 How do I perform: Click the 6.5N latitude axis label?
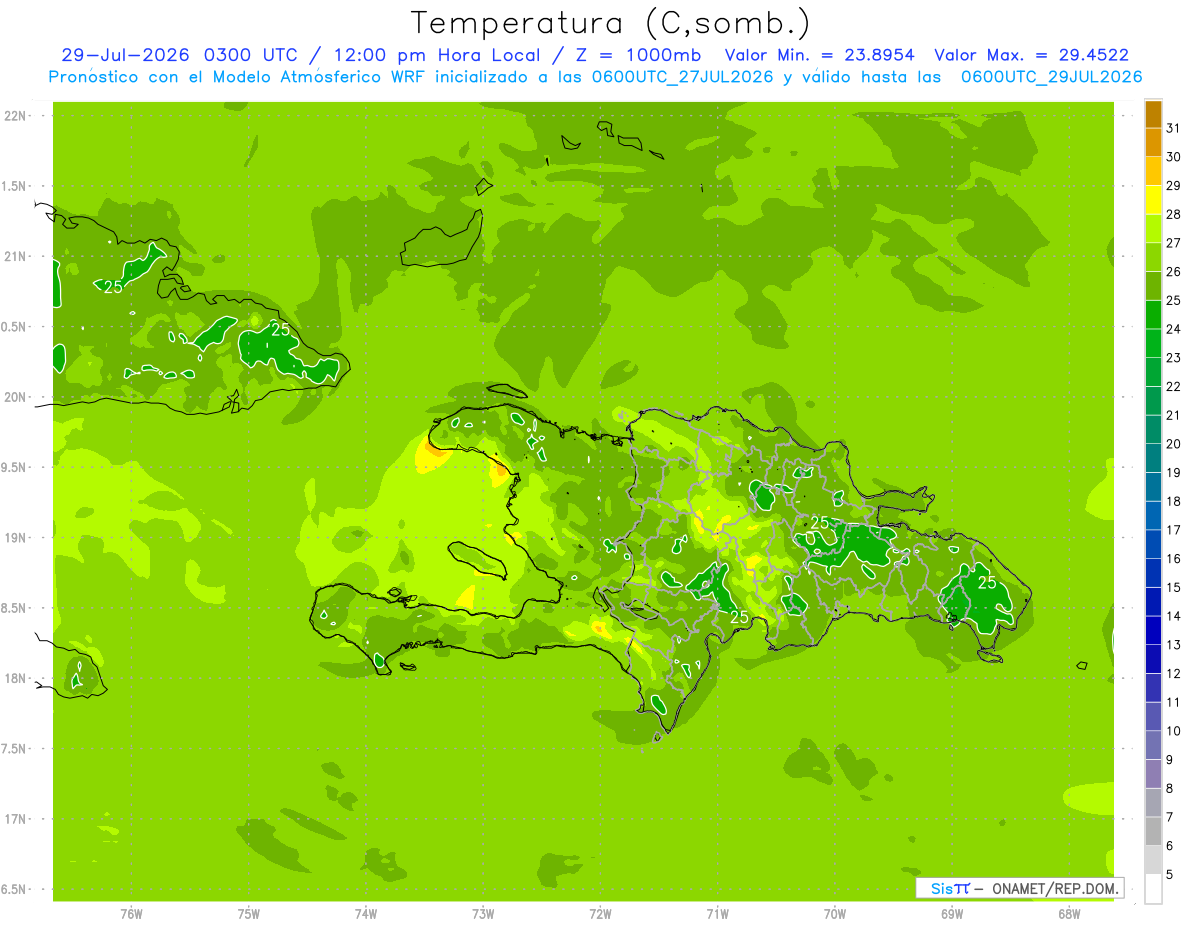pyautogui.click(x=15, y=890)
